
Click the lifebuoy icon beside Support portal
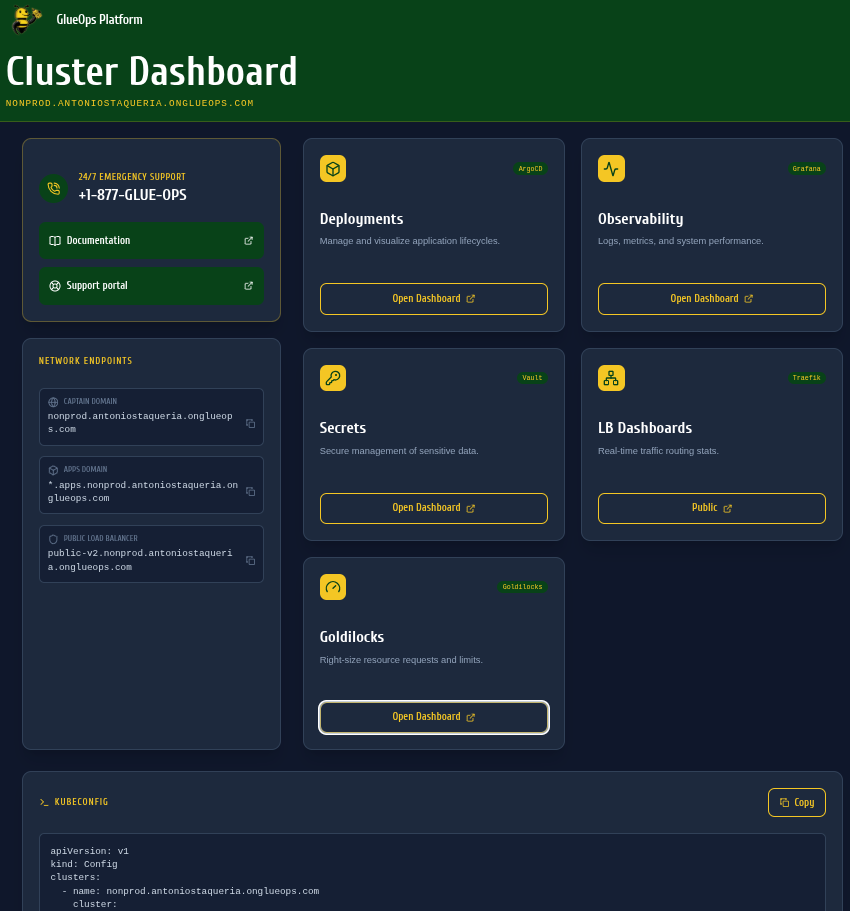point(55,286)
